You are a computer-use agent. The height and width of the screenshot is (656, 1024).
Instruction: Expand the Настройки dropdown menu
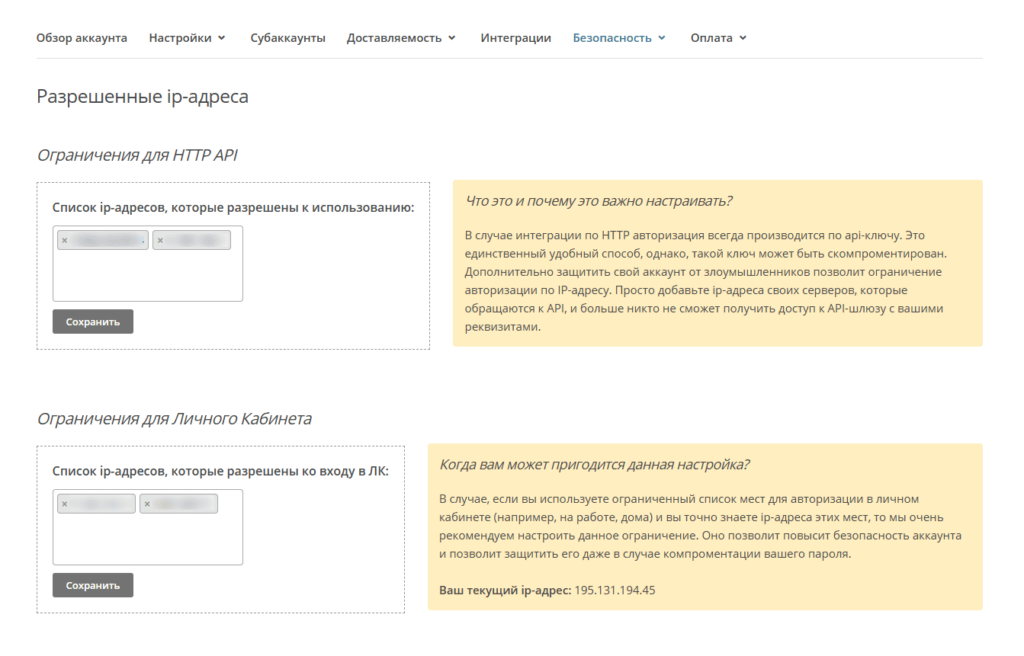(187, 38)
